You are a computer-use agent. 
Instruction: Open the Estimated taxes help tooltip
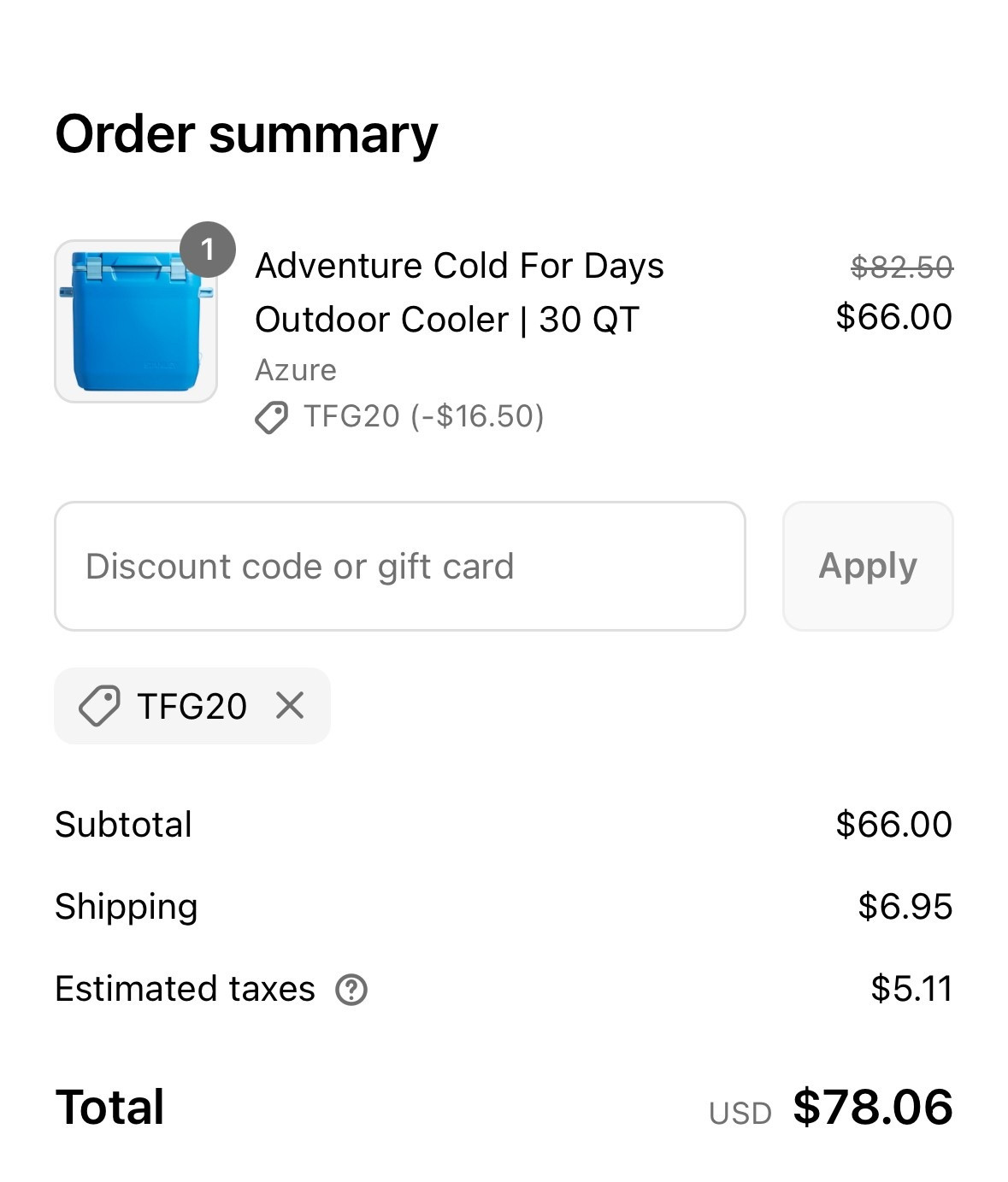tap(351, 990)
